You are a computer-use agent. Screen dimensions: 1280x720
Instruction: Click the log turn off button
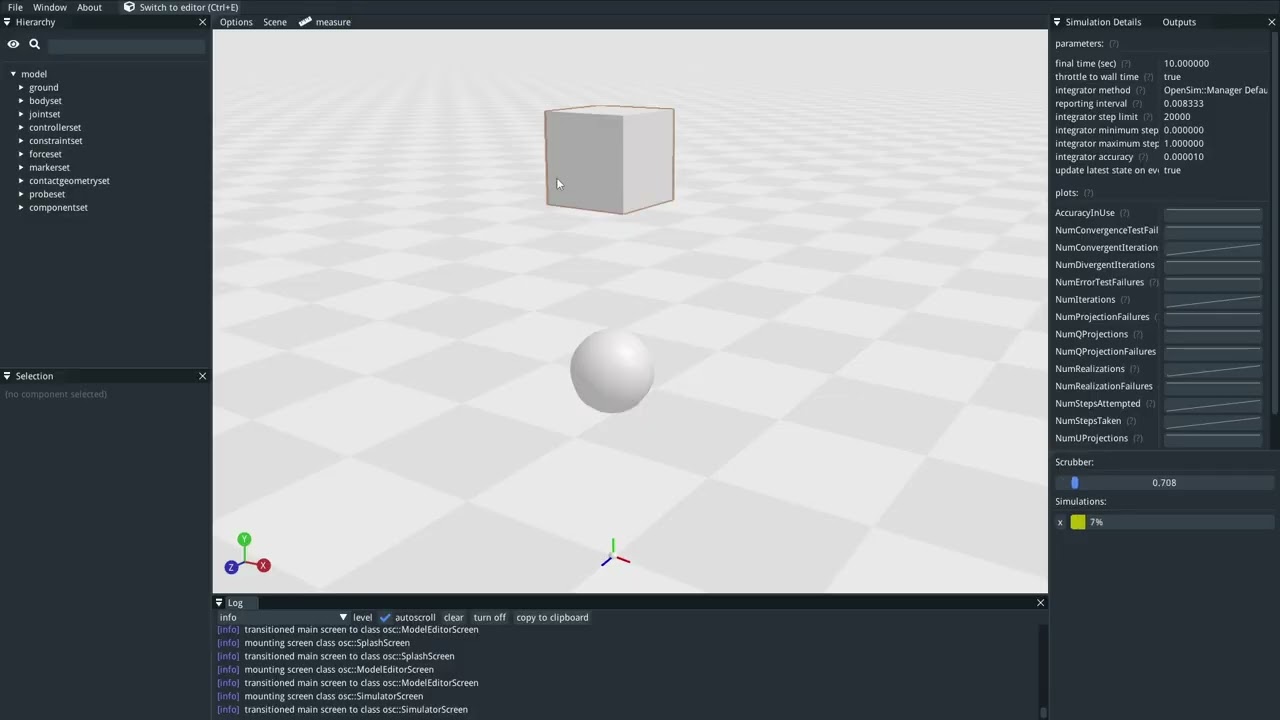(x=490, y=618)
